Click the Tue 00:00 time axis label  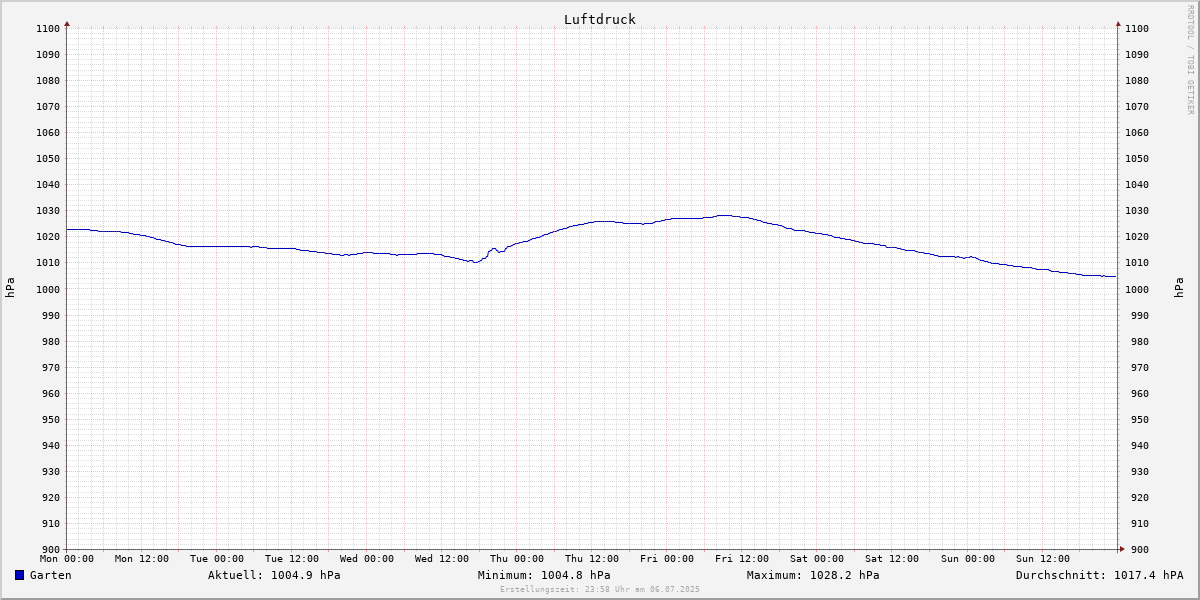tap(217, 559)
